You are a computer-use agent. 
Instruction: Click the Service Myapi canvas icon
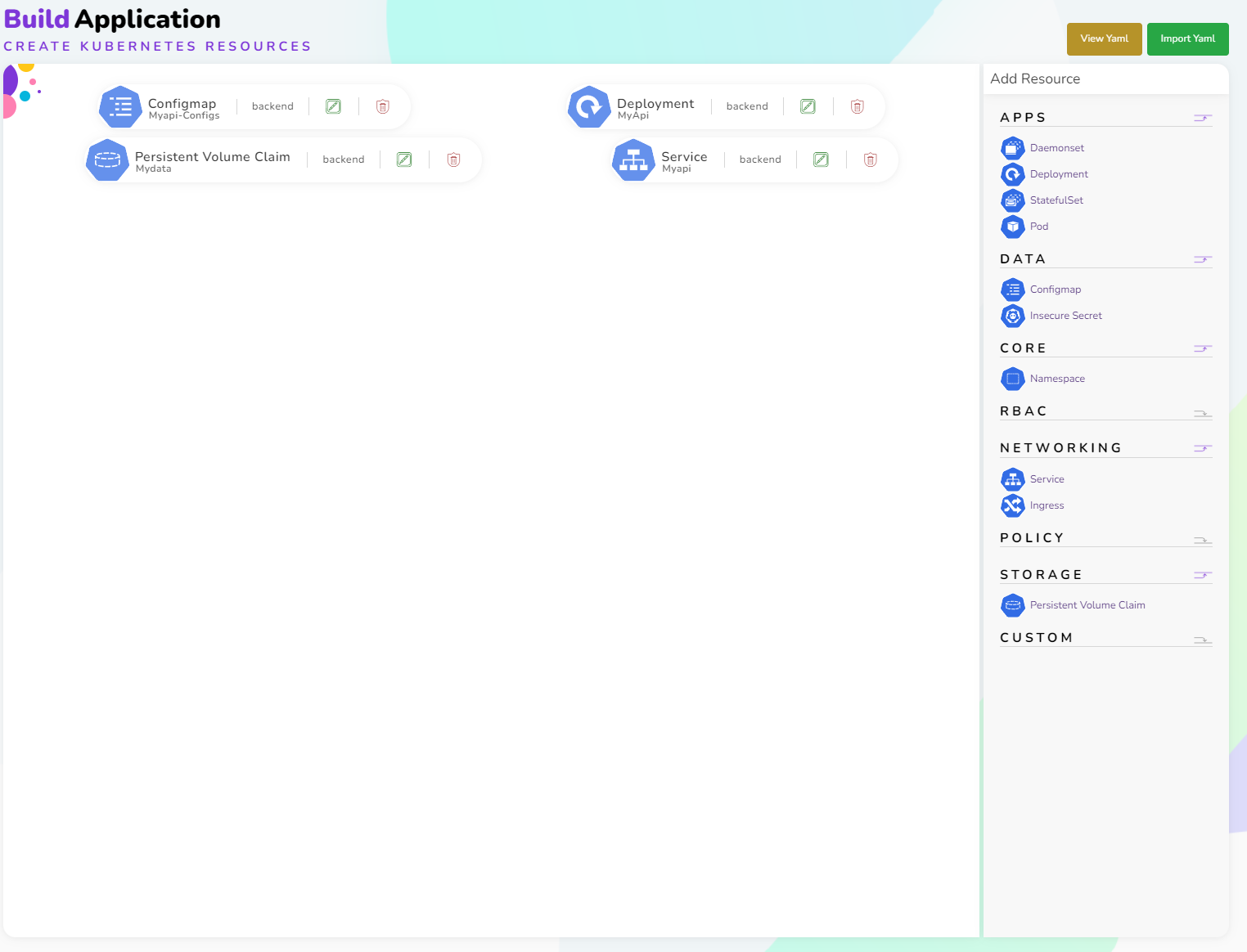tap(633, 160)
